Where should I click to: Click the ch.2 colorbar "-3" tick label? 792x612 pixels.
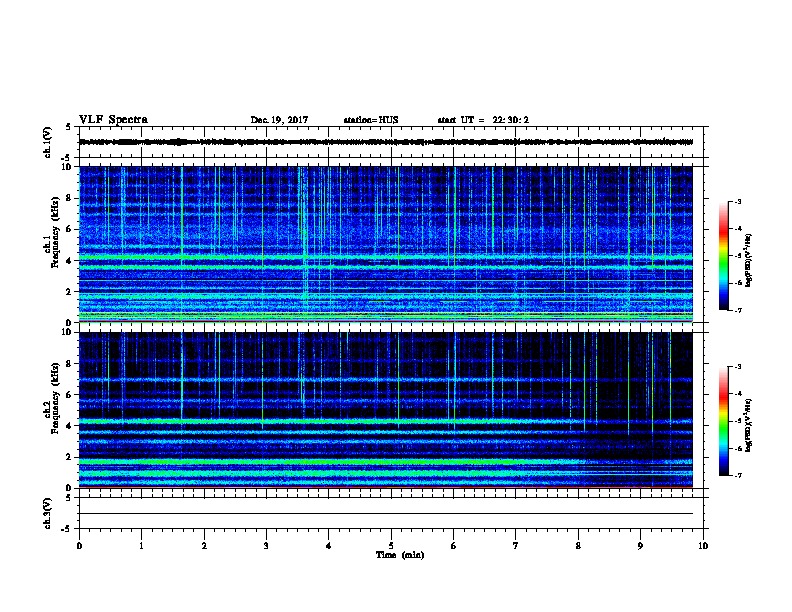[737, 367]
